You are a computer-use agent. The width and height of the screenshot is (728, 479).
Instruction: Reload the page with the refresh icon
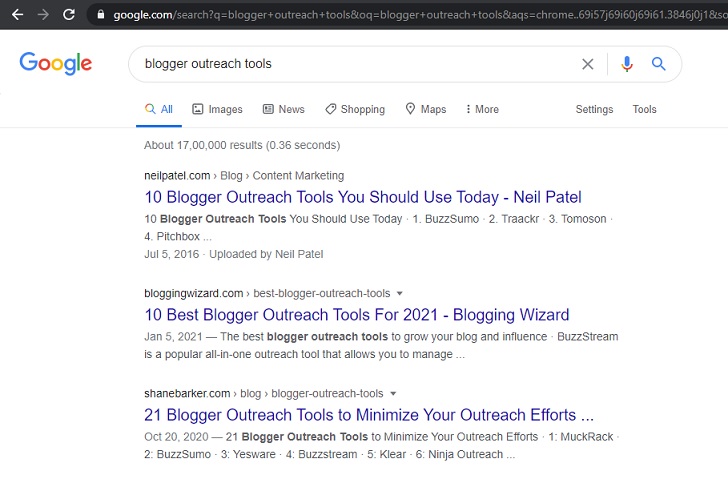69,14
